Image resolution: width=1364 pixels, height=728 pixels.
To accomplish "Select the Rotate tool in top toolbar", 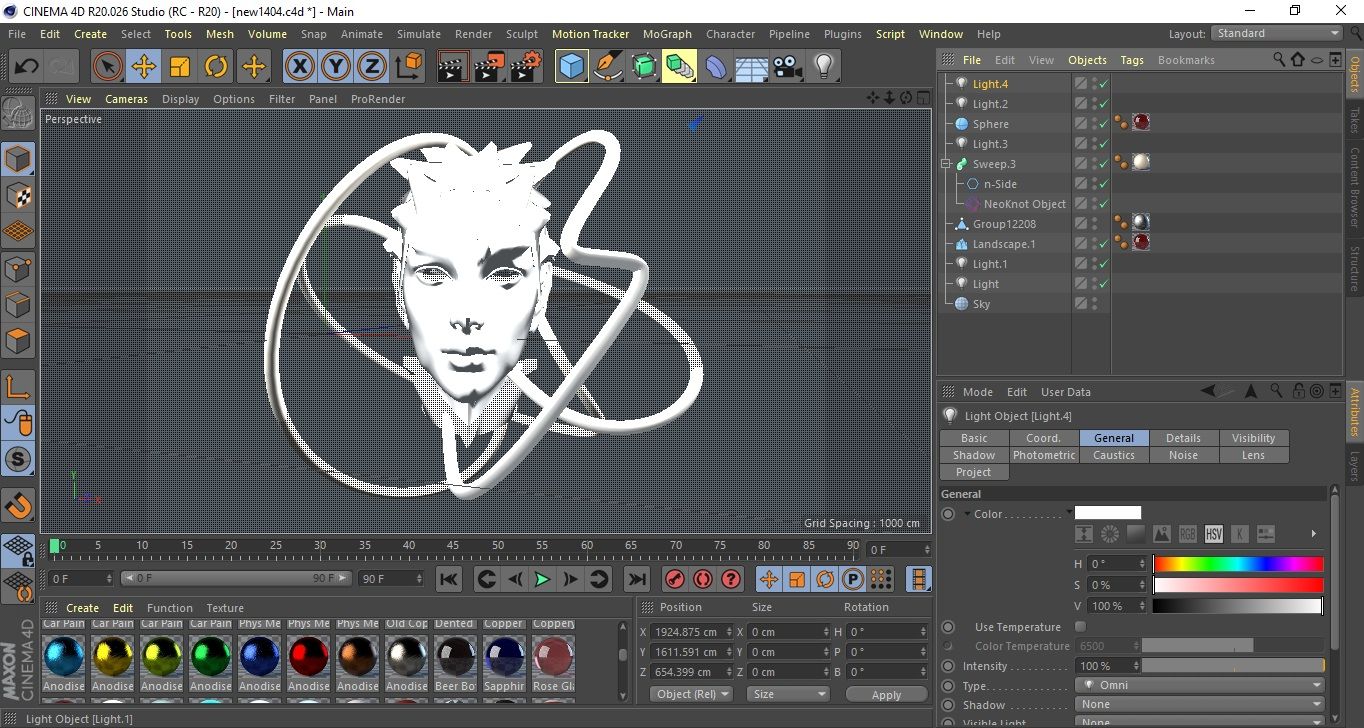I will (x=216, y=67).
